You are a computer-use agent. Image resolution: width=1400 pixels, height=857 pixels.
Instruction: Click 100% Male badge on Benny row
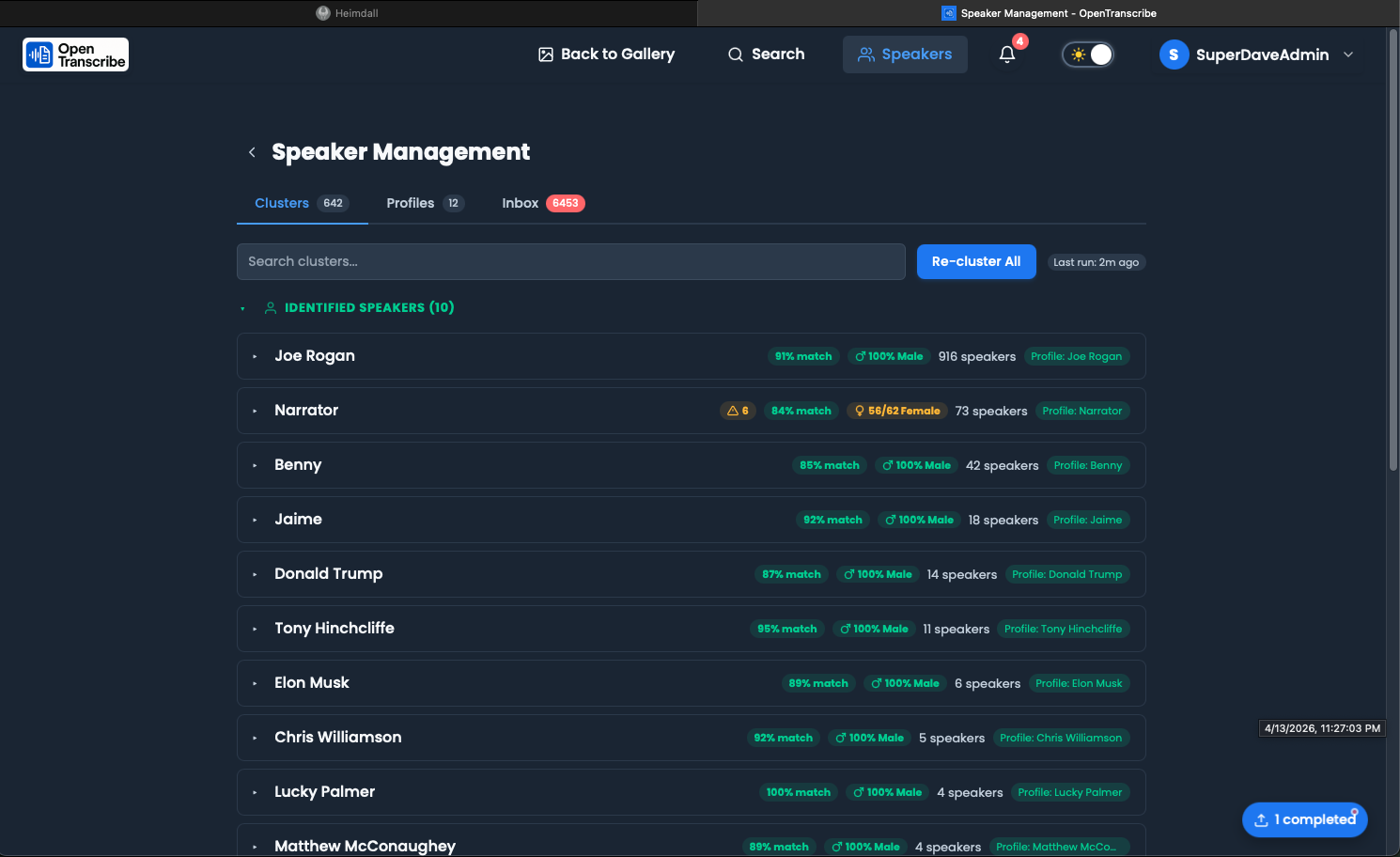pos(917,465)
